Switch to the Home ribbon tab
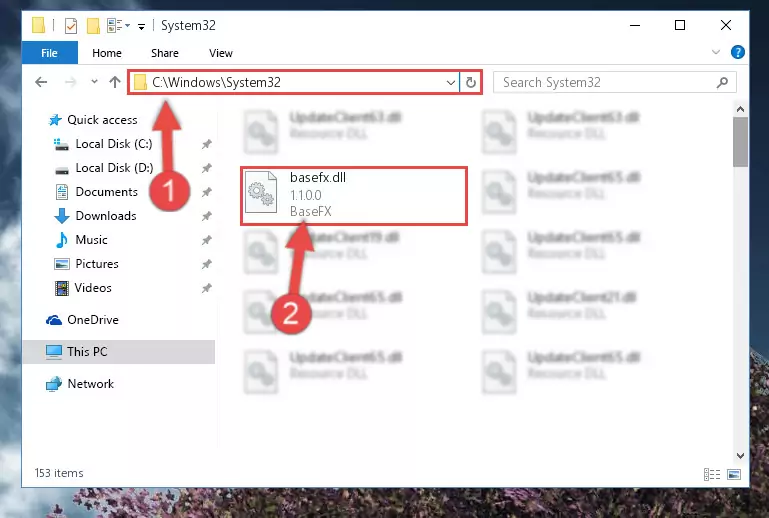Image resolution: width=769 pixels, height=518 pixels. [x=107, y=53]
